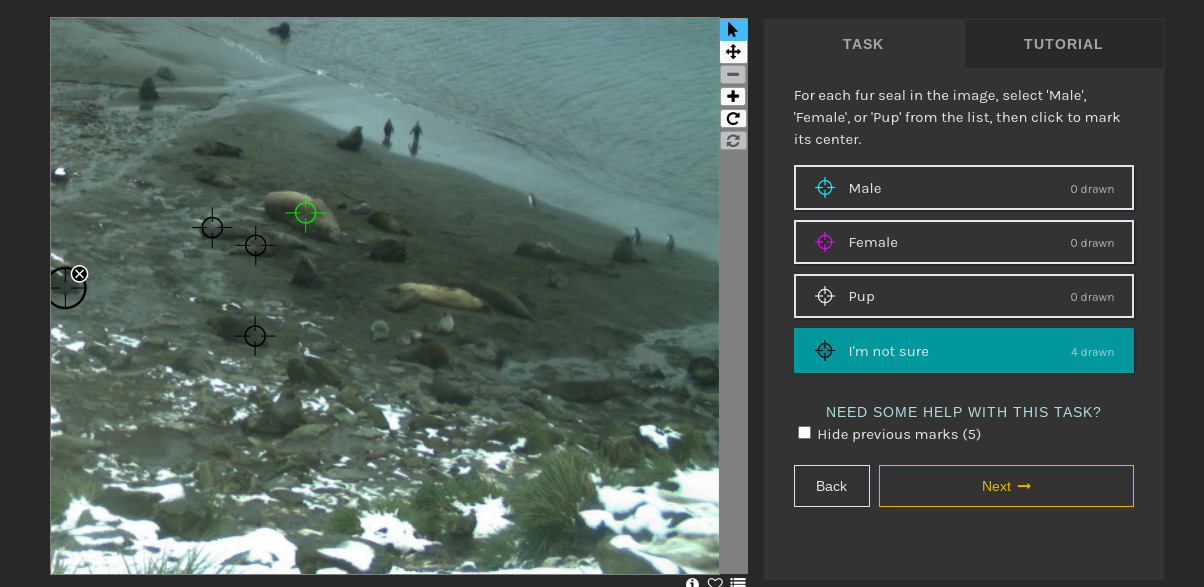Go back with the Back button

coord(832,486)
